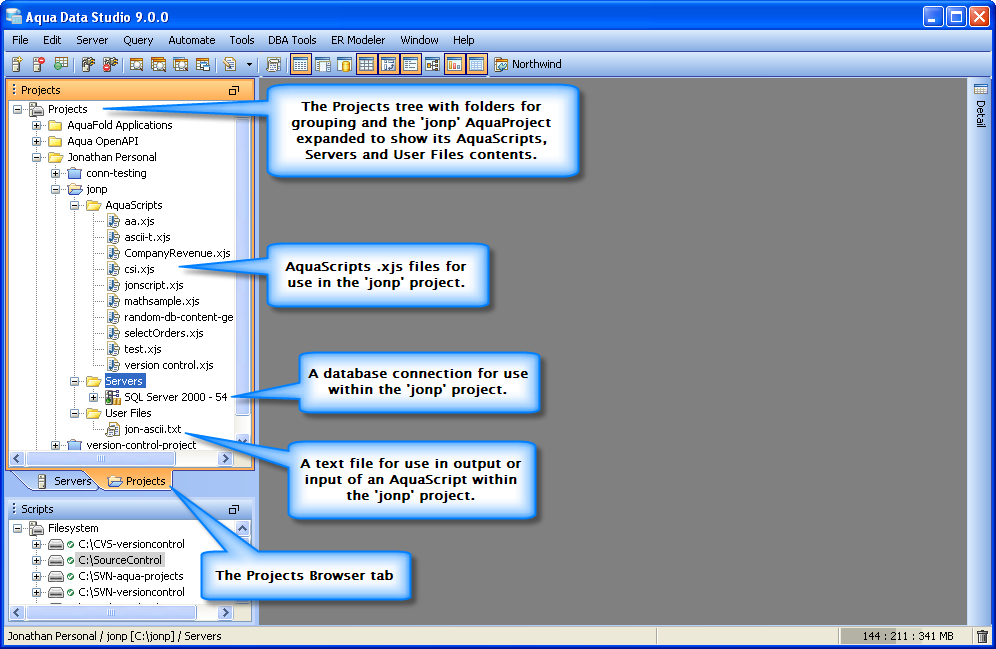Expand the Aqua OpenAPI folder

coord(37,141)
